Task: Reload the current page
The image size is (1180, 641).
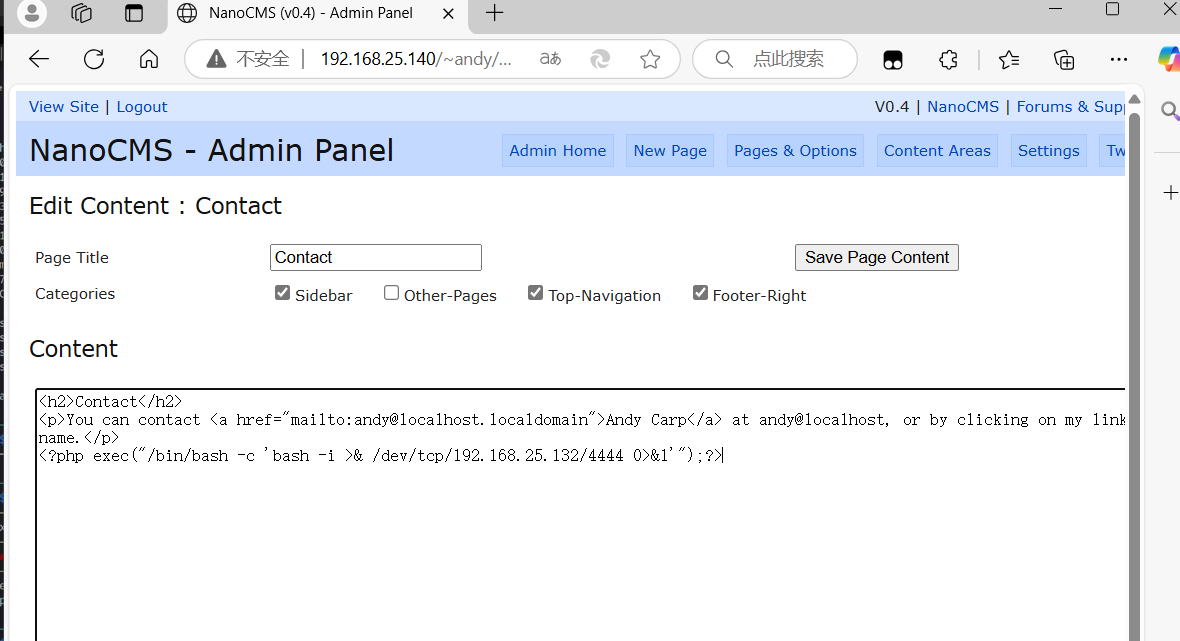Action: [x=94, y=59]
